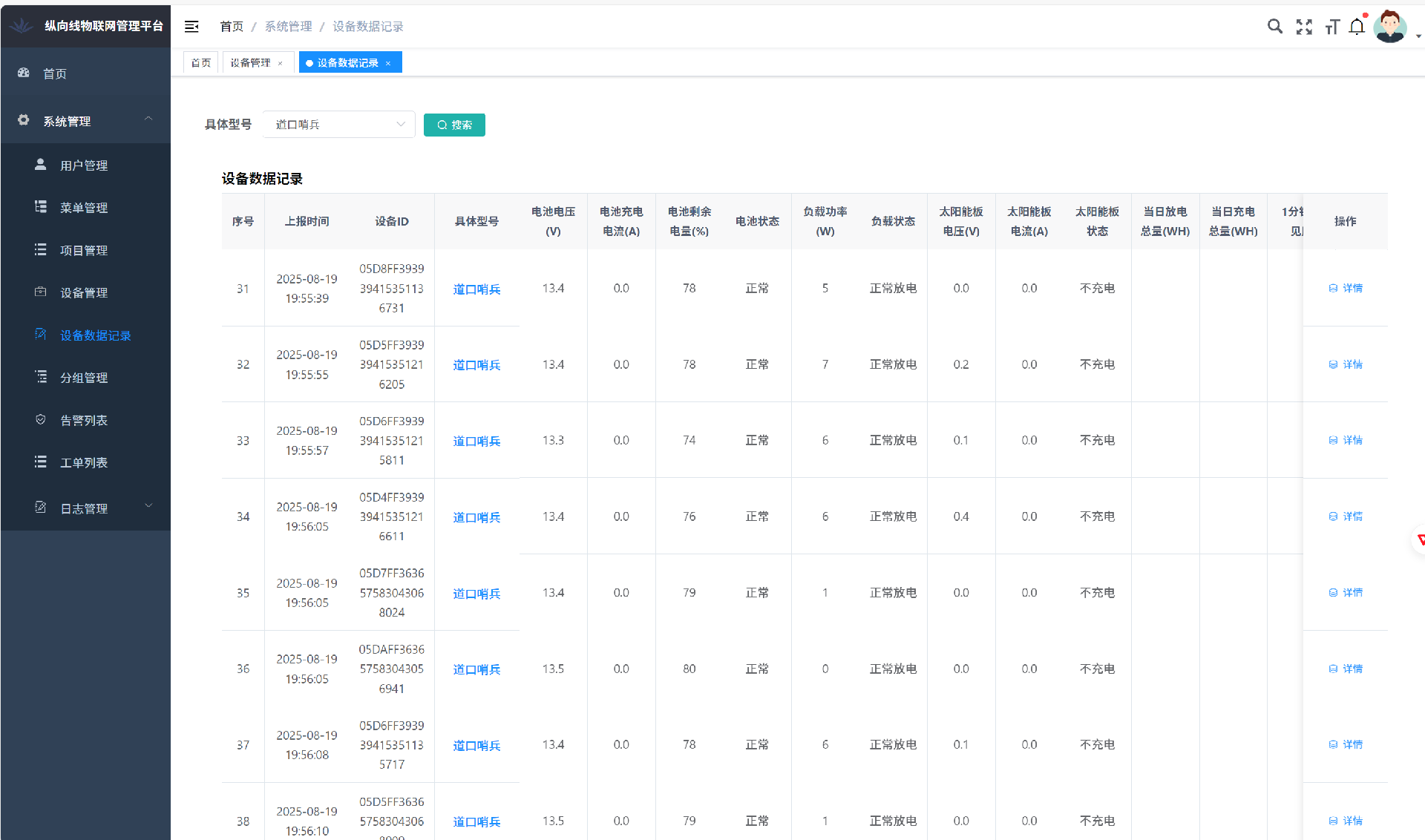Open the 具体型号 dropdown selector
Viewport: 1425px width, 840px height.
coord(339,125)
